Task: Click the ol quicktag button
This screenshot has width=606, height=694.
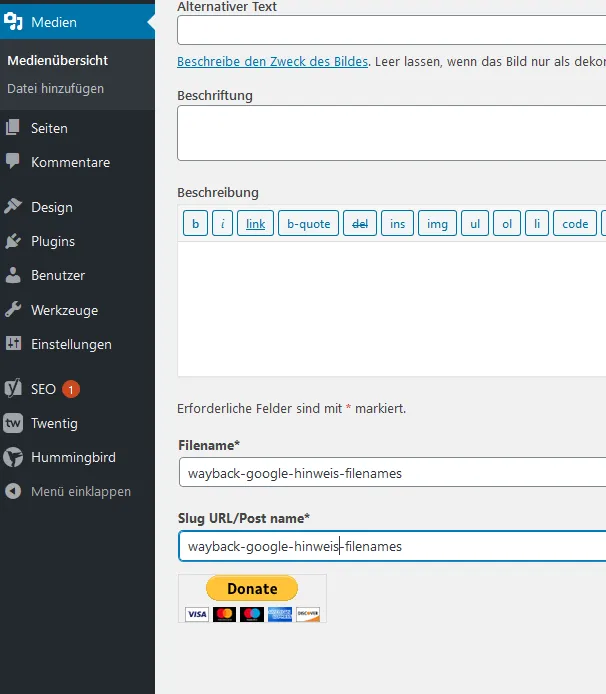Action: [507, 223]
